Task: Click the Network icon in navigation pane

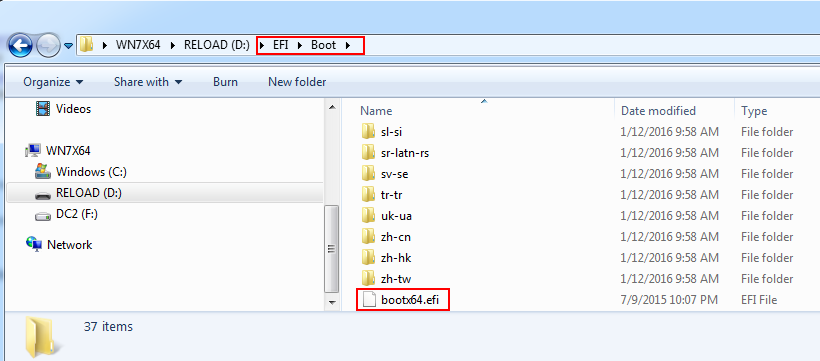Action: coord(34,244)
